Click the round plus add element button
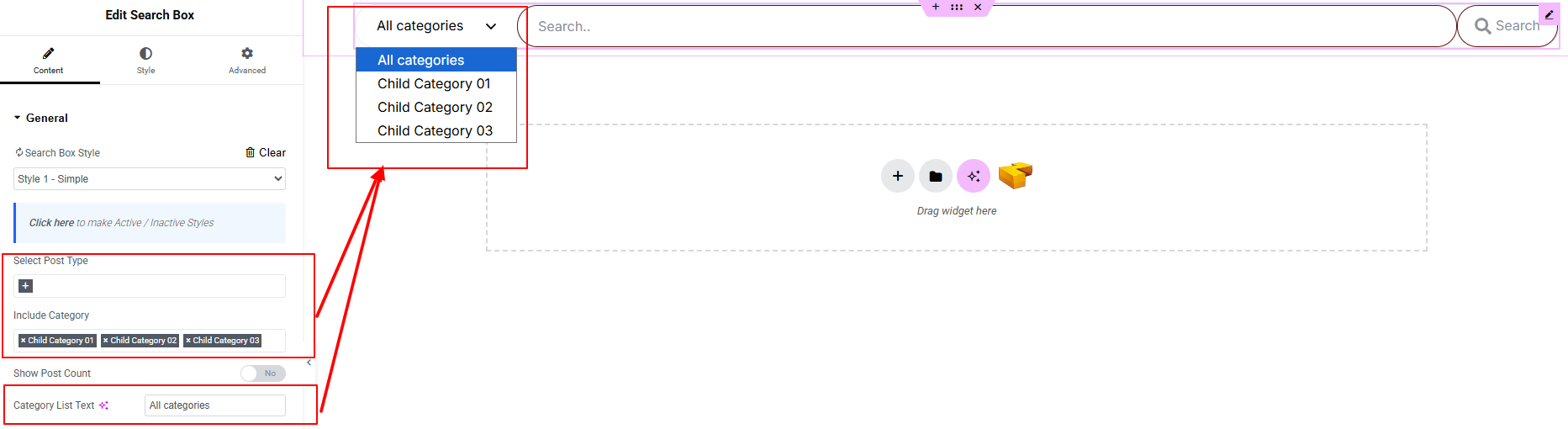The height and width of the screenshot is (429, 1568). (x=897, y=176)
